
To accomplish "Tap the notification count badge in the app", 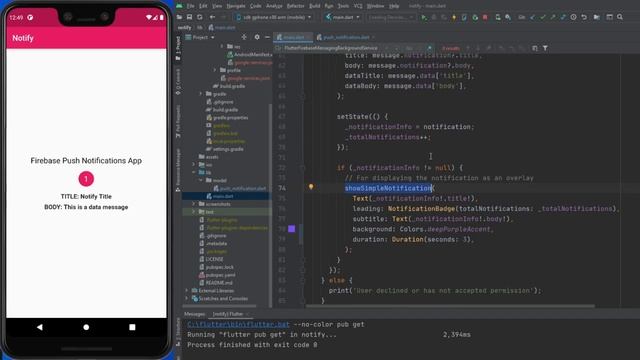I will 86,179.
